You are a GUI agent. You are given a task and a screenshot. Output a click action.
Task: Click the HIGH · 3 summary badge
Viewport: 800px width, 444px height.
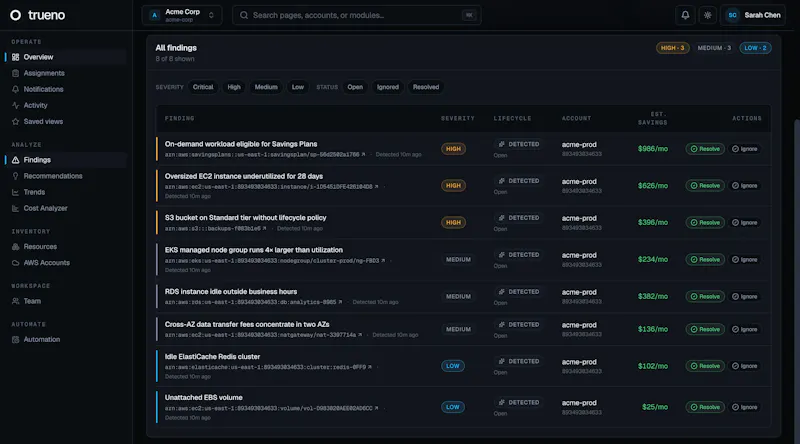coord(672,48)
